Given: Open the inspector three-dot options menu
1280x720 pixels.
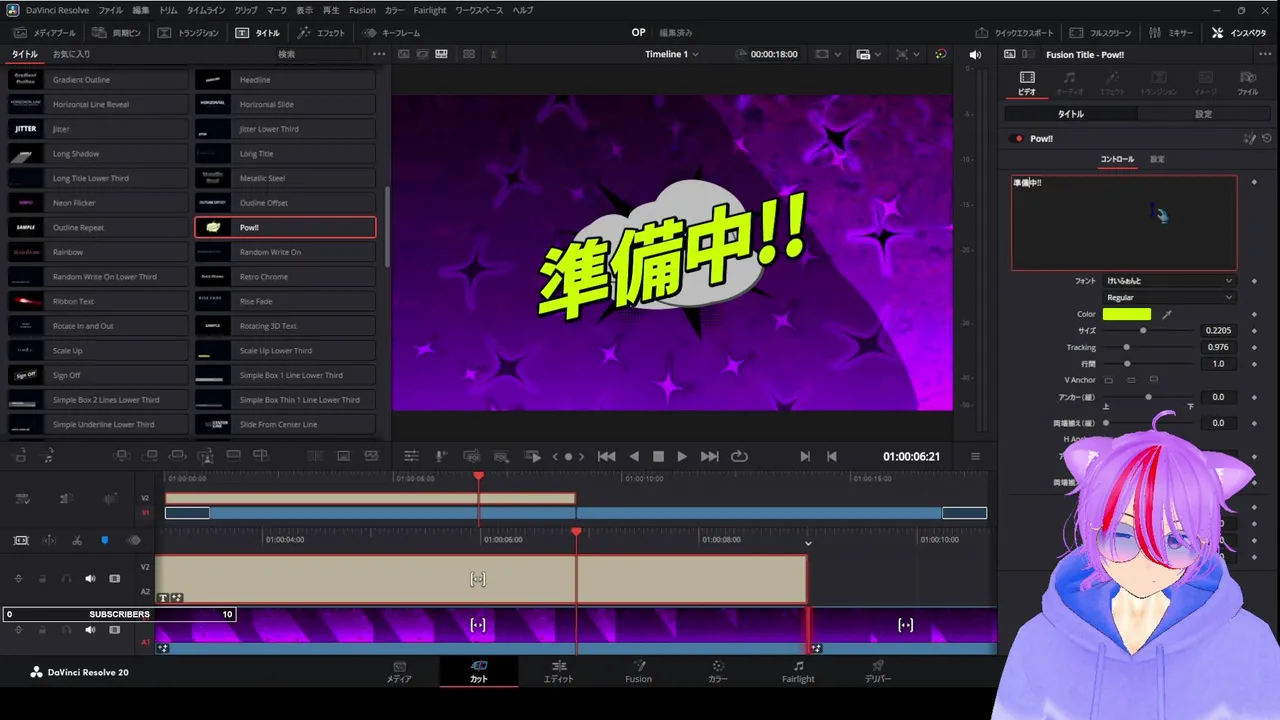Looking at the screenshot, I should point(1265,54).
